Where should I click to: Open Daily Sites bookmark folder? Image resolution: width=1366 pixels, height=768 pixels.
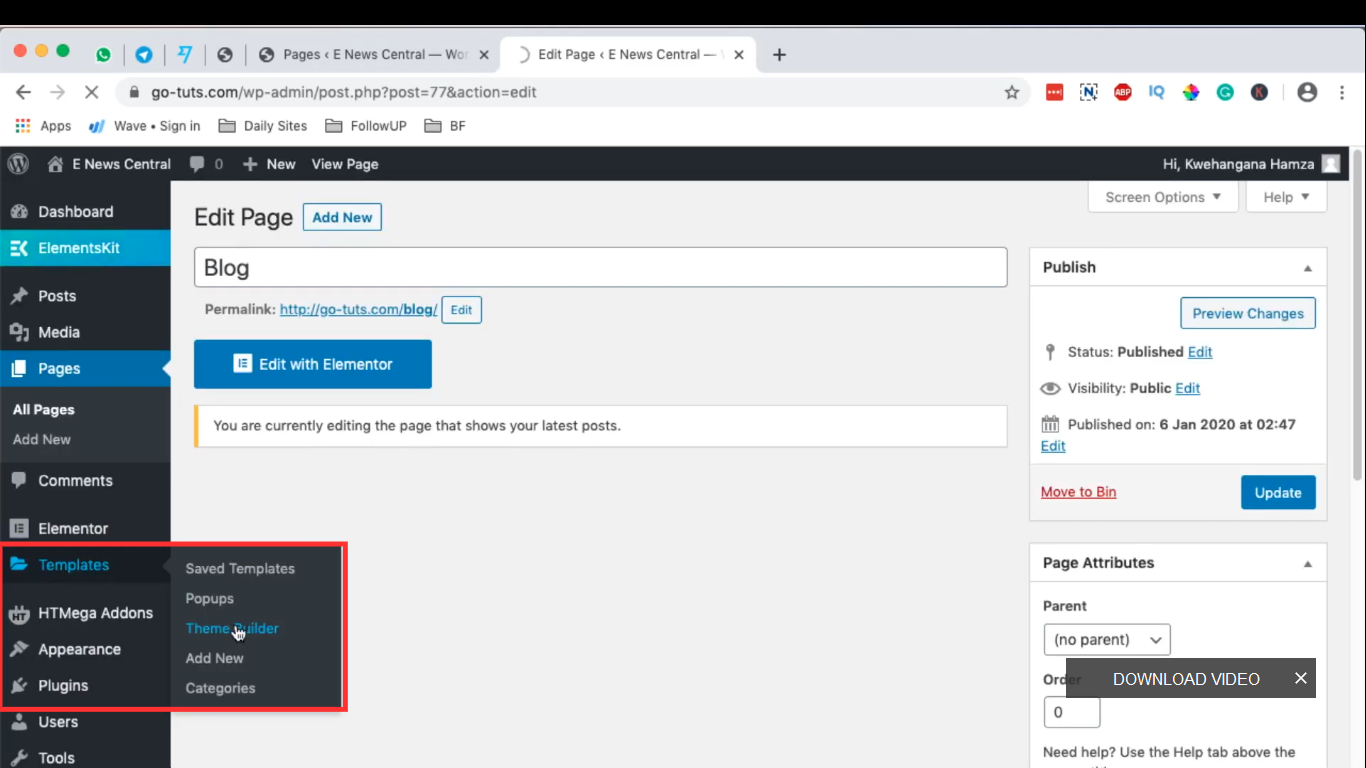263,126
